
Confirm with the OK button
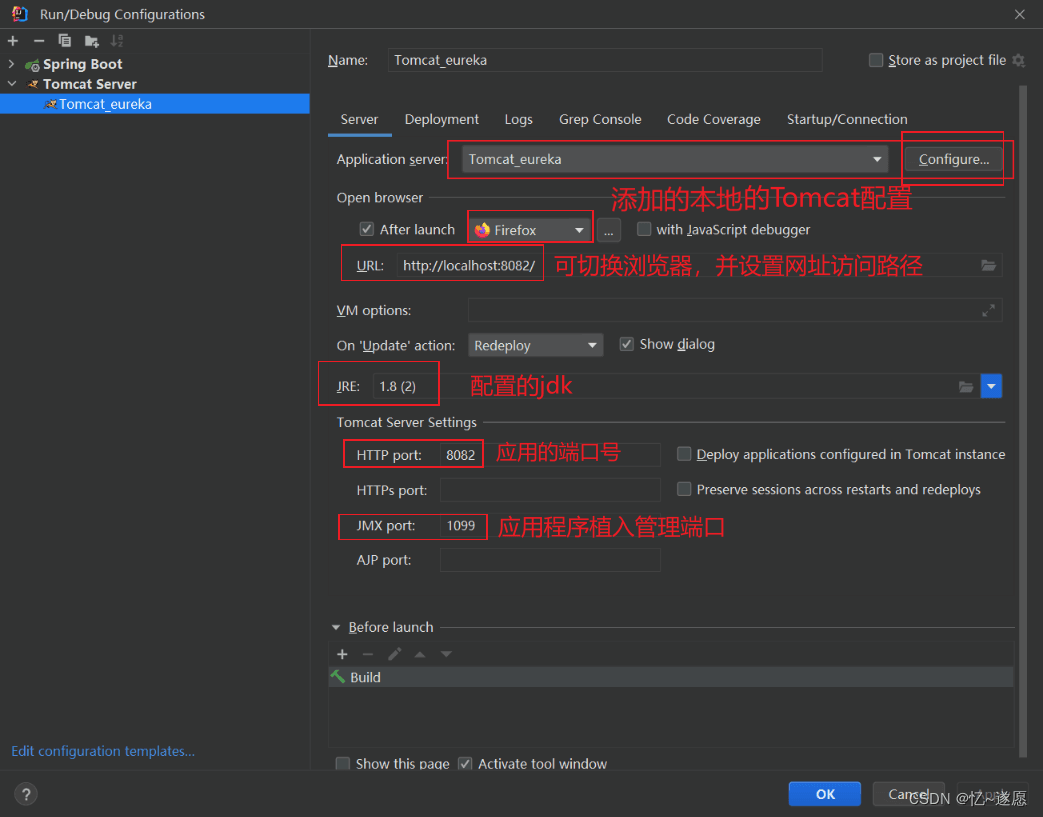tap(825, 794)
